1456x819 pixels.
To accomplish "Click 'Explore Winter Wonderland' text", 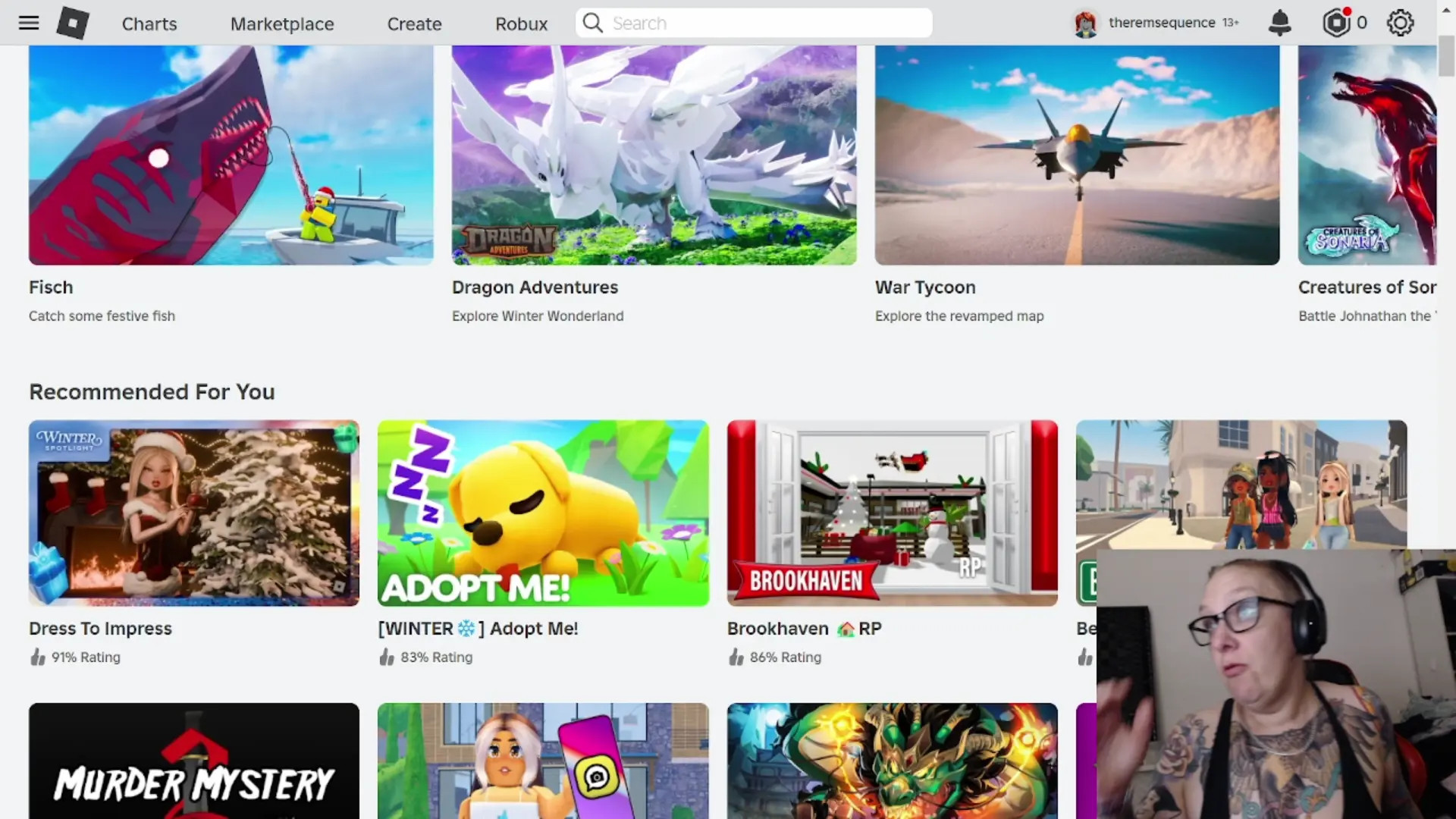I will click(538, 316).
